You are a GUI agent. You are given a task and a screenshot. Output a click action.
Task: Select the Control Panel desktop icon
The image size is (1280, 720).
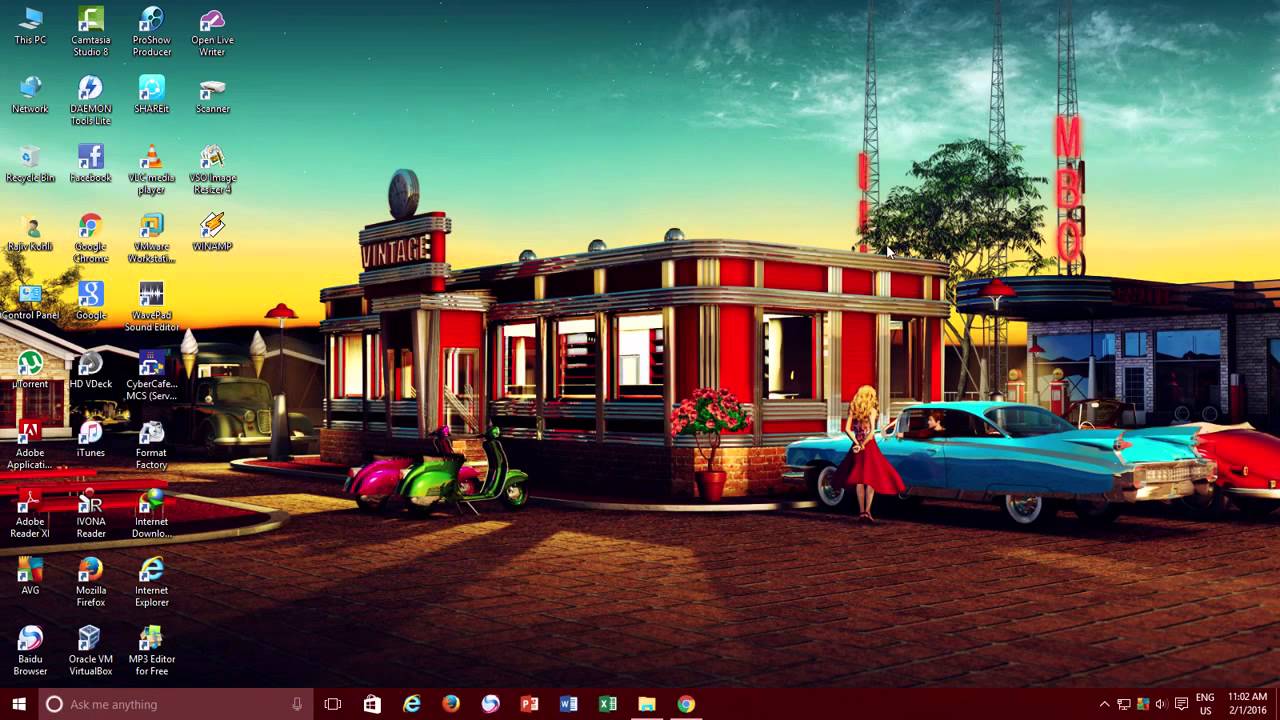30,302
